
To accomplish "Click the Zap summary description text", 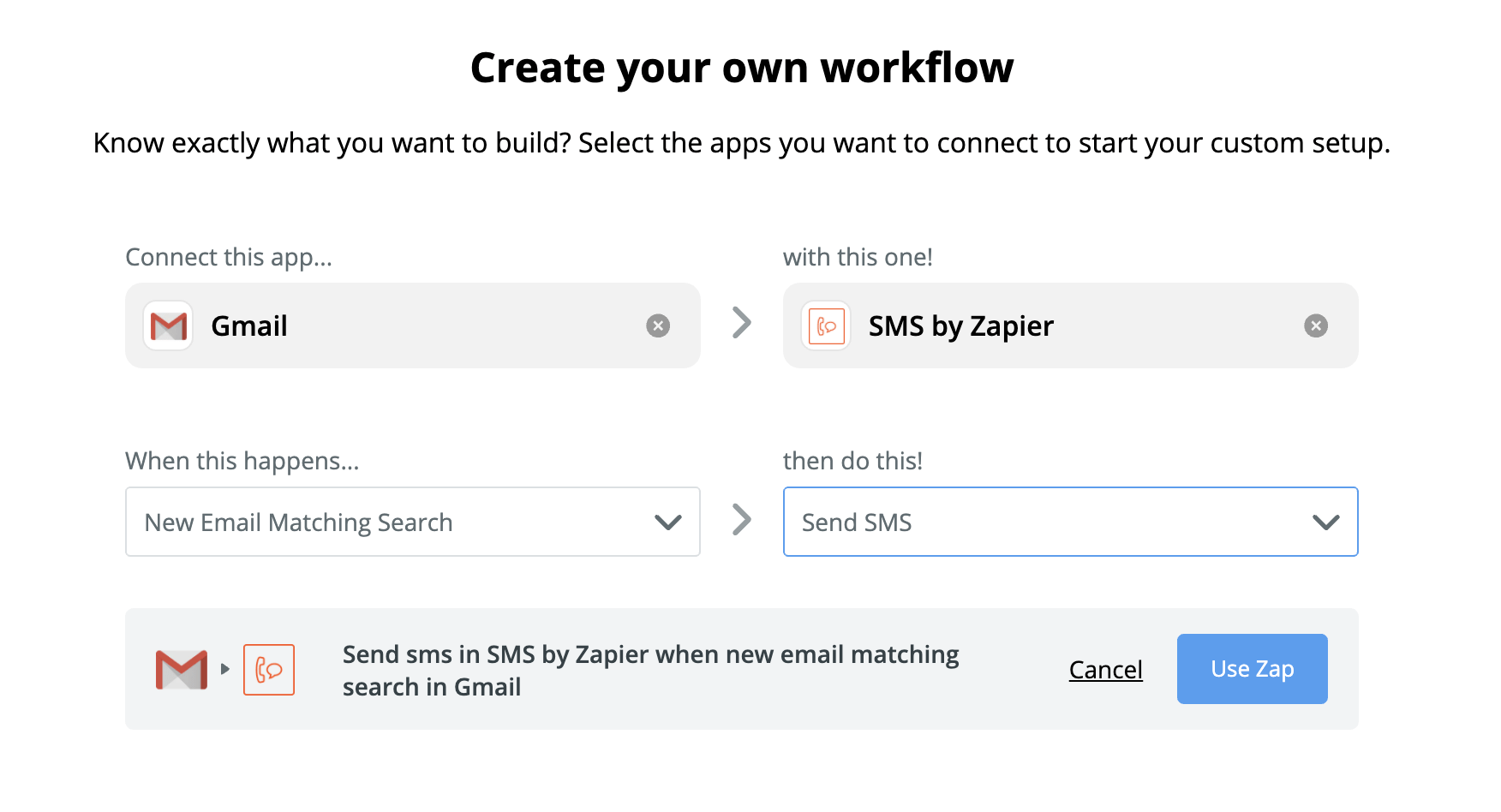I will point(650,671).
